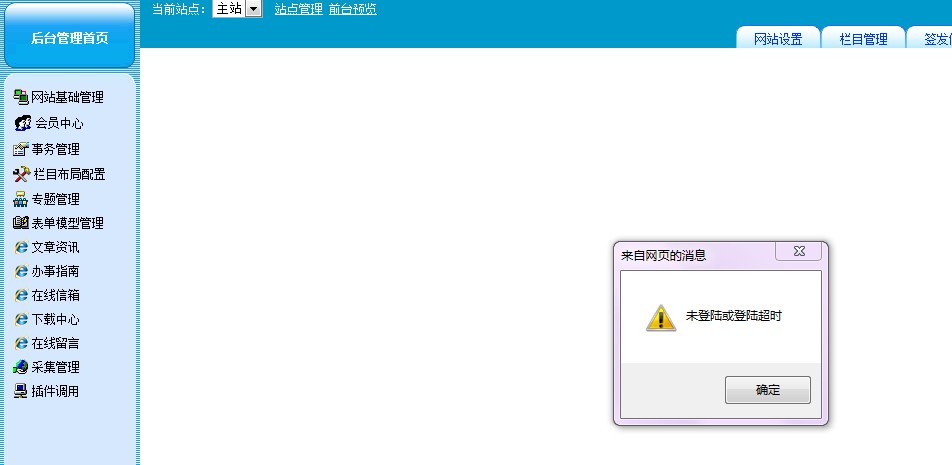Switch to the 网站设置 tab
The height and width of the screenshot is (465, 952).
click(778, 39)
